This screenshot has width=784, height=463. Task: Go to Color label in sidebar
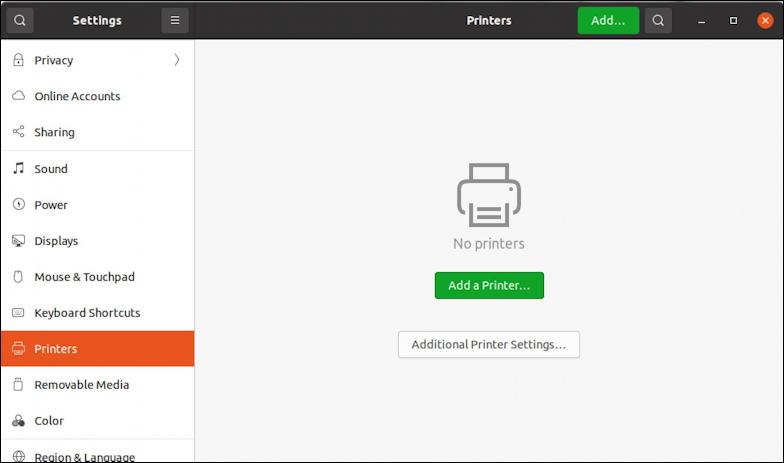point(48,421)
